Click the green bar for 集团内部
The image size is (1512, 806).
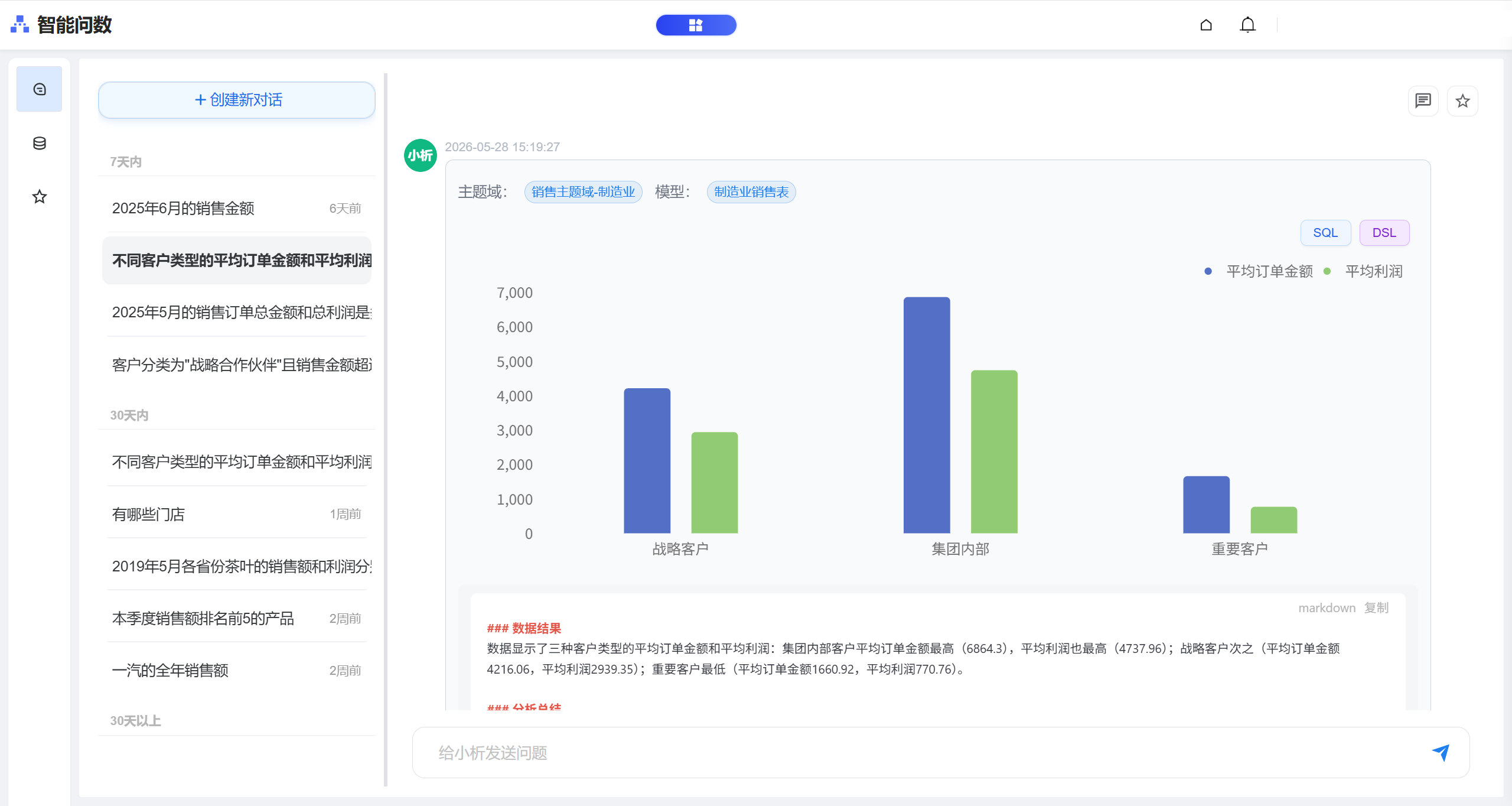point(994,452)
